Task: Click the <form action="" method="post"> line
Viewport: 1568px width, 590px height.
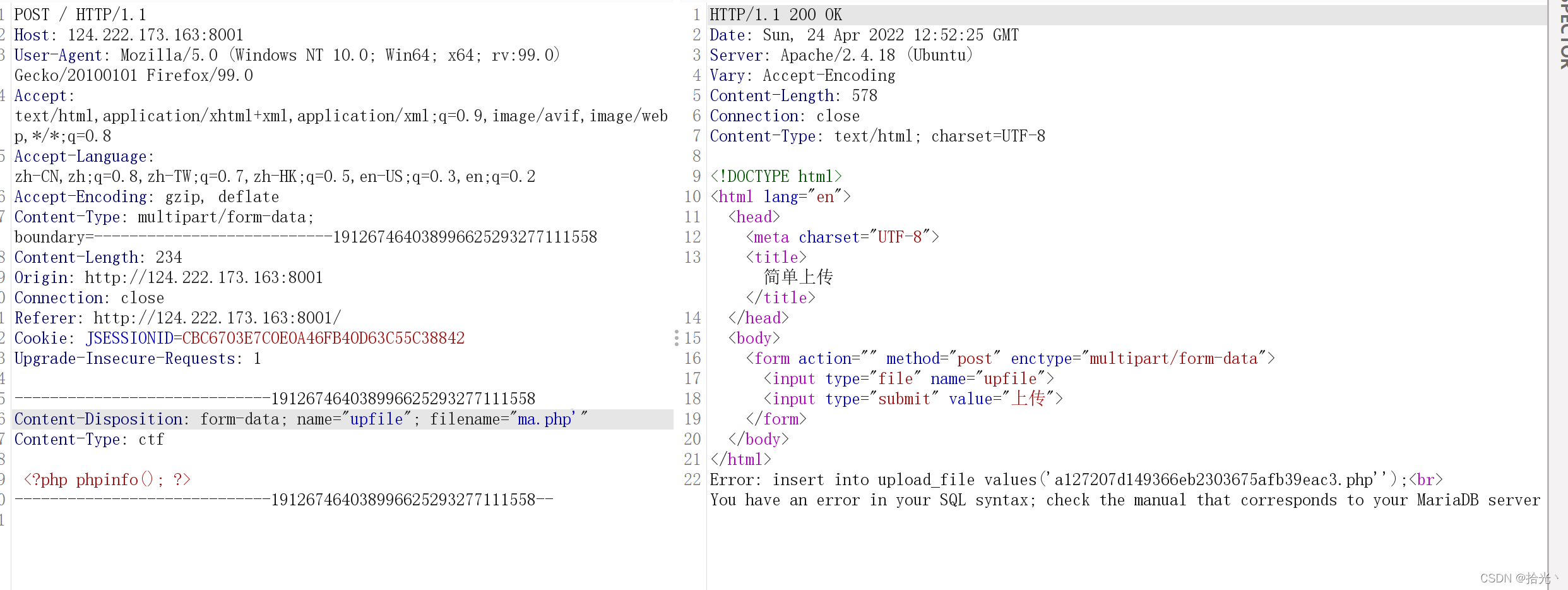Action: (x=1010, y=358)
